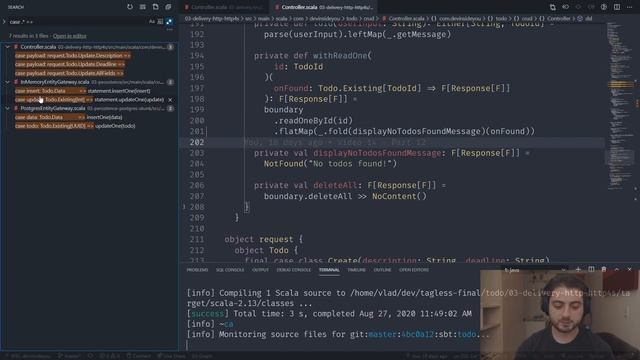Open the statement.insertOne(insert) match

click(x=82, y=91)
